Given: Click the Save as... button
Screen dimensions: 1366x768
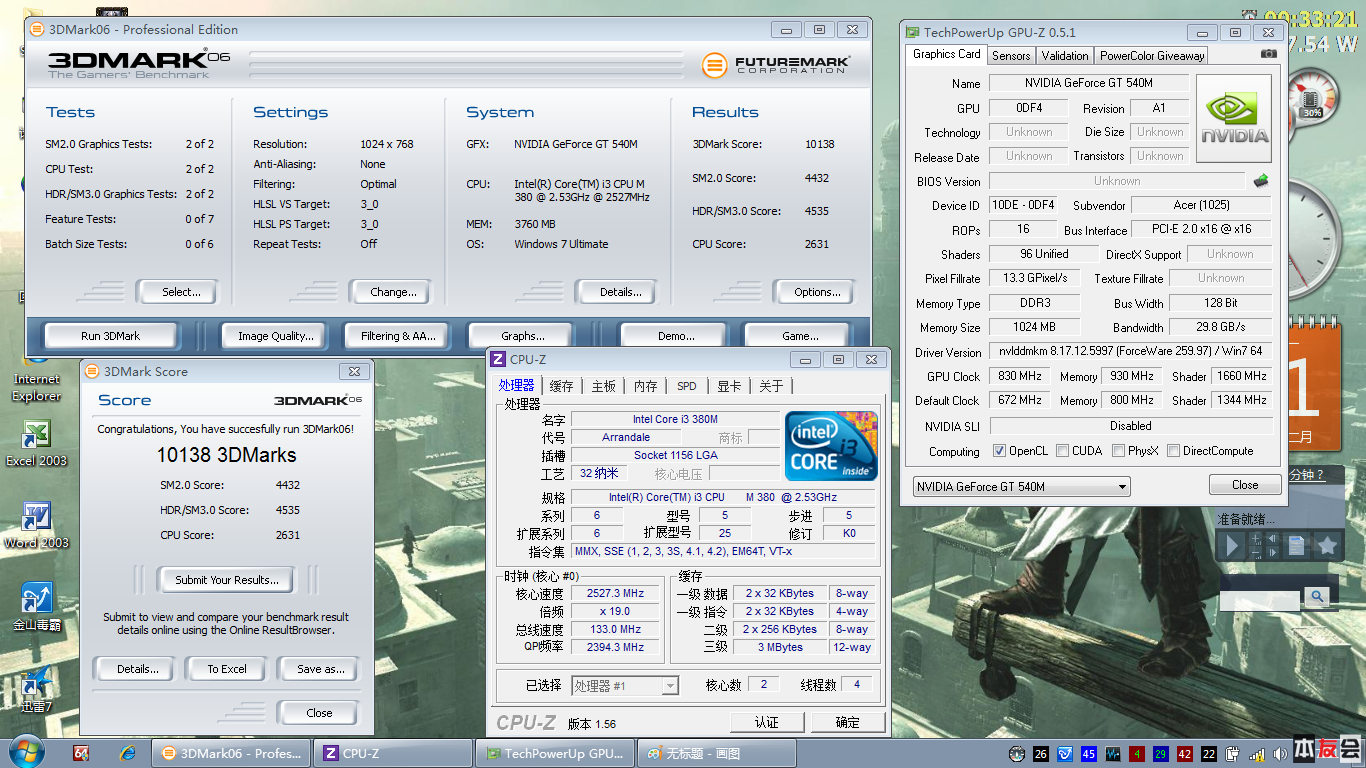Looking at the screenshot, I should 320,669.
